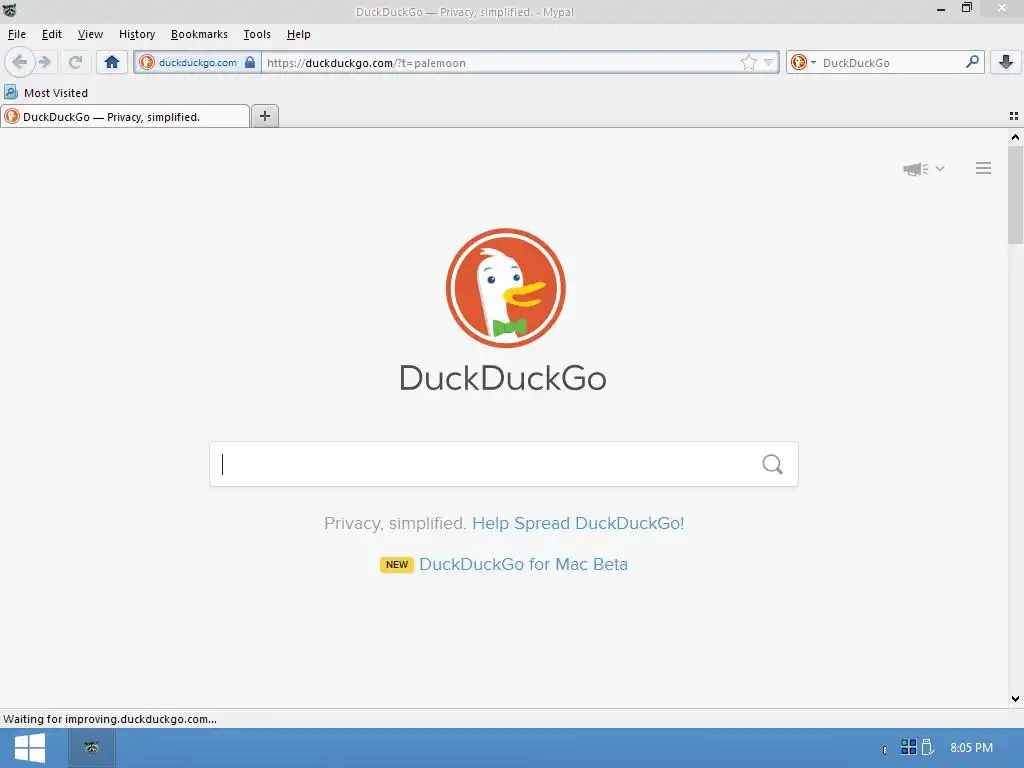Click the padlock secure connection icon
1024x768 pixels.
point(249,62)
